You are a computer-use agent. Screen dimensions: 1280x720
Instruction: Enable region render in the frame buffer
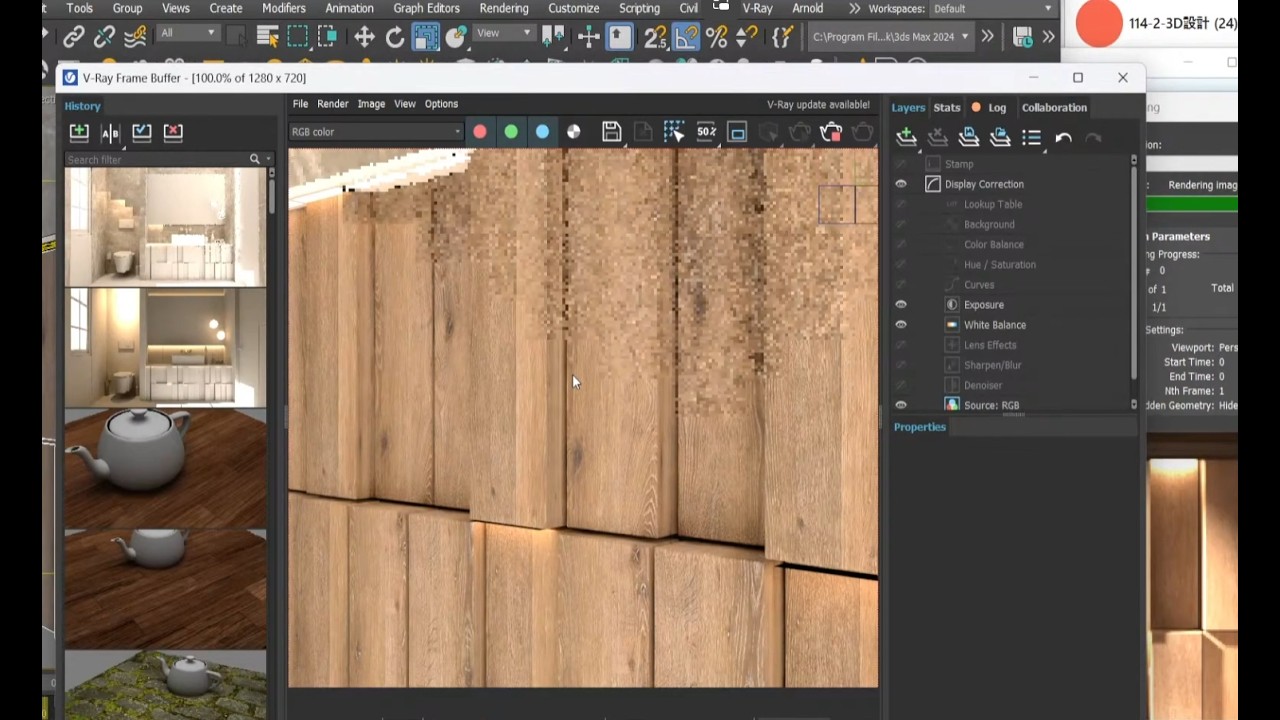point(737,132)
